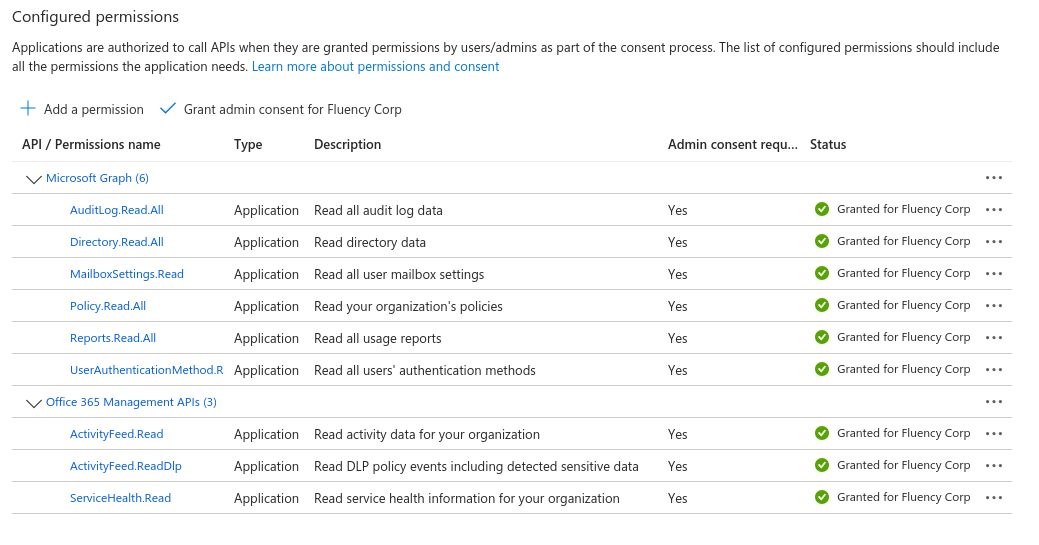The width and height of the screenshot is (1039, 545).
Task: Click green granted status icon for ActivityFeed.Read
Action: [822, 433]
